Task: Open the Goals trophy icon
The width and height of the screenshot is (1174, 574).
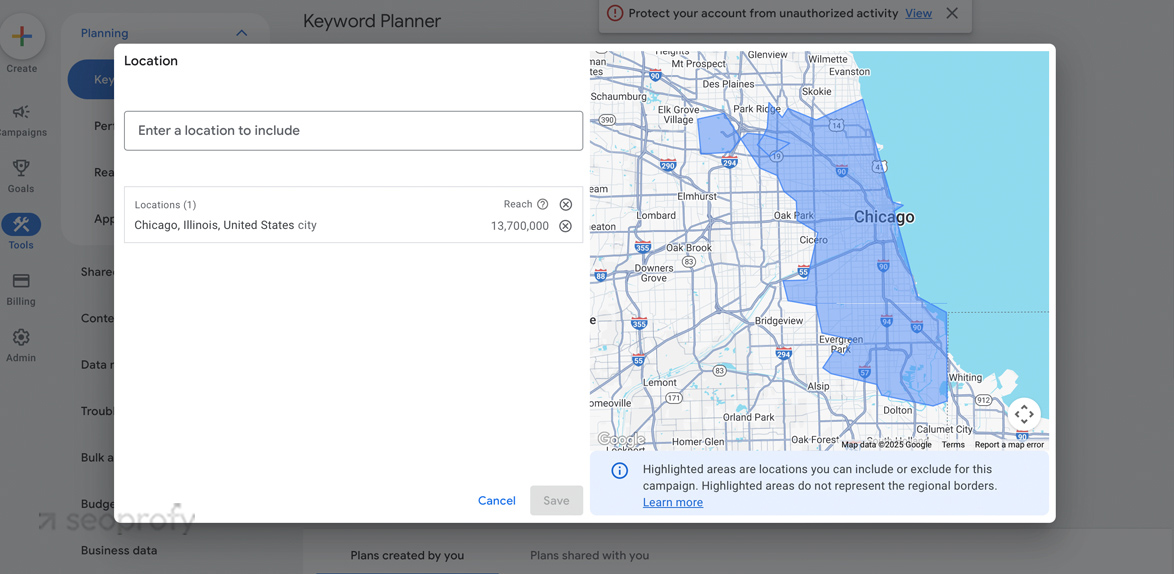Action: click(x=21, y=168)
